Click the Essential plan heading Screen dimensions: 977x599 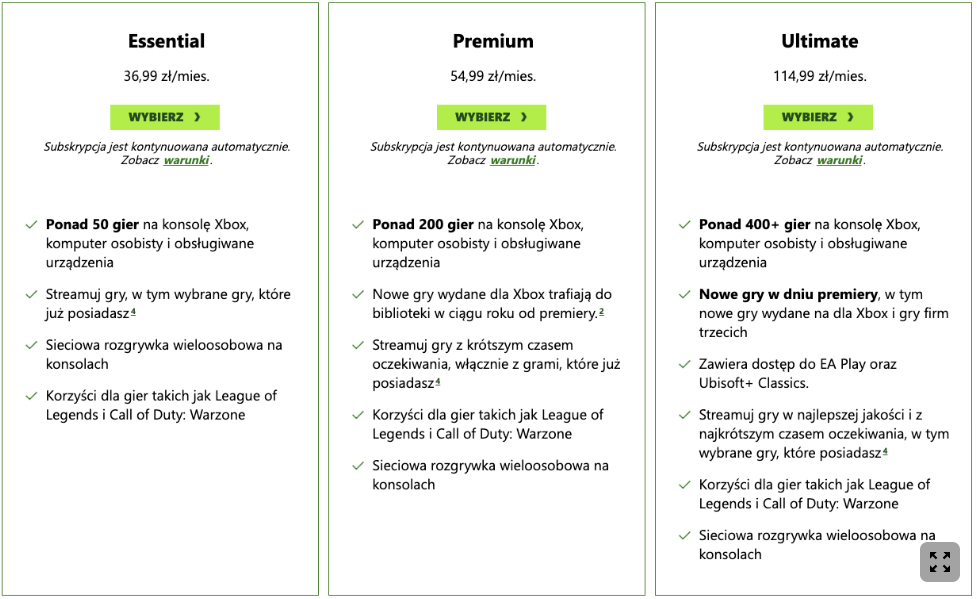[x=166, y=41]
